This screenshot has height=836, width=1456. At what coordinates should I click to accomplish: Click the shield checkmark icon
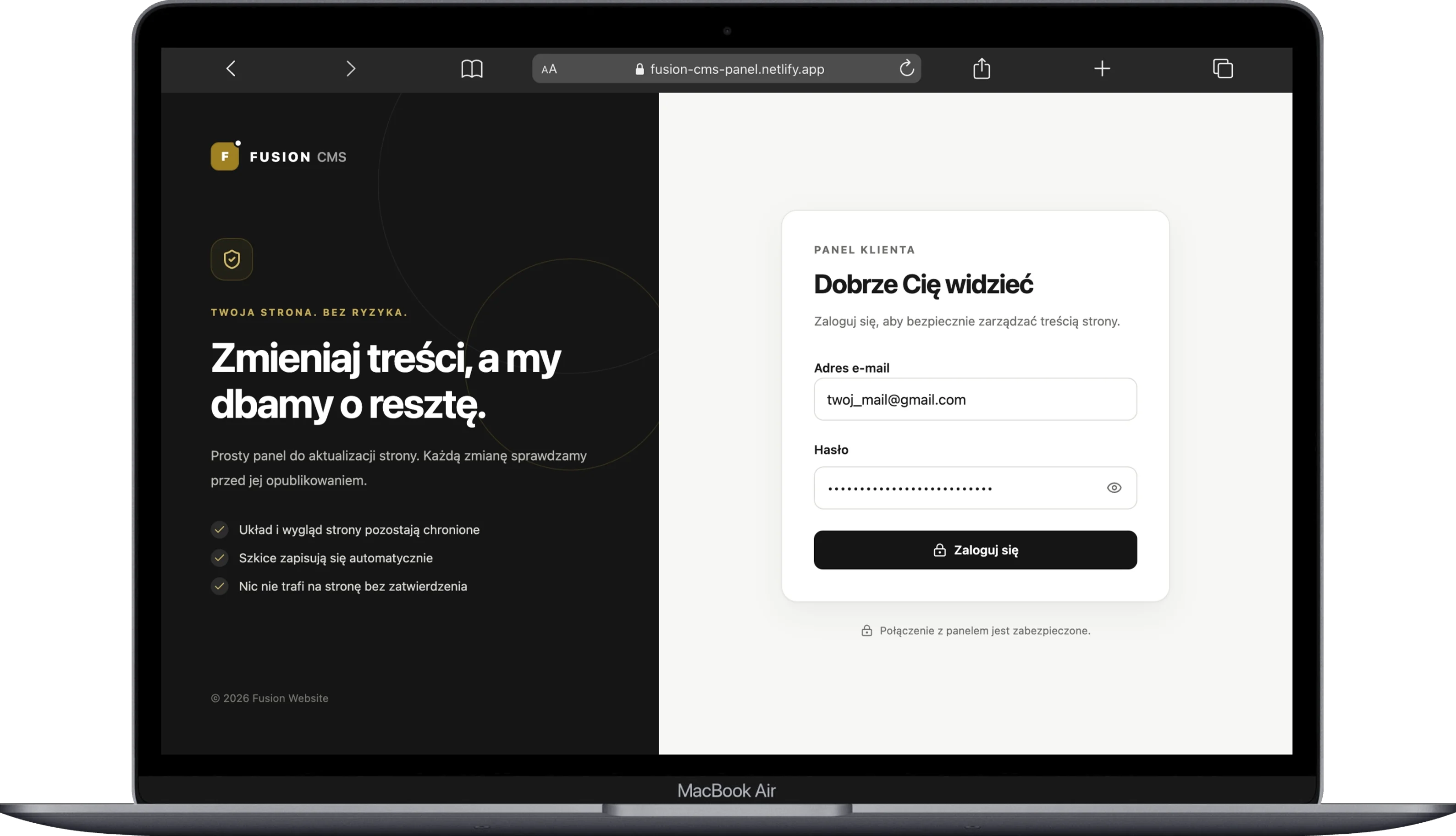click(232, 259)
